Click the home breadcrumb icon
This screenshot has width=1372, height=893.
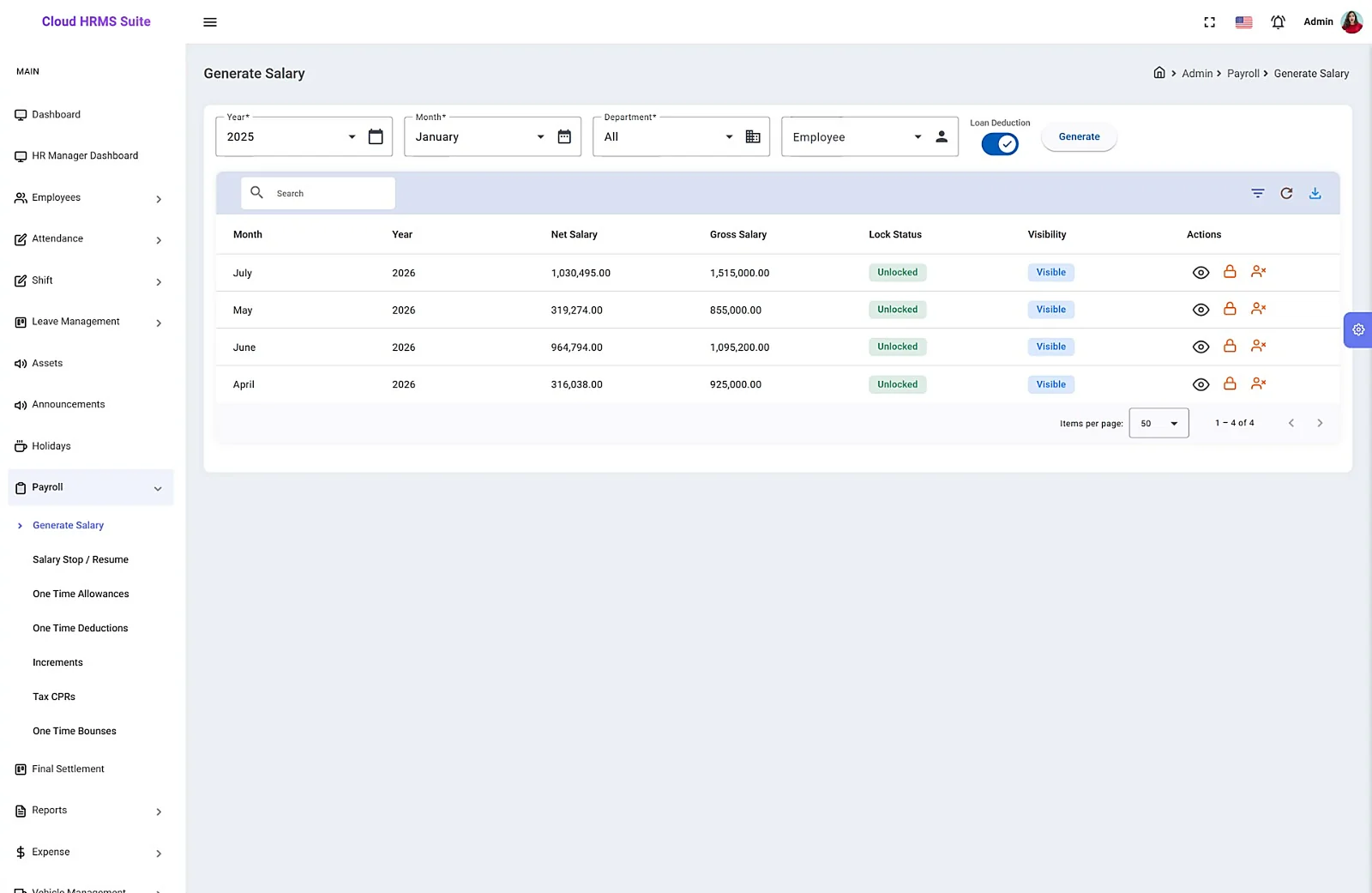tap(1159, 73)
